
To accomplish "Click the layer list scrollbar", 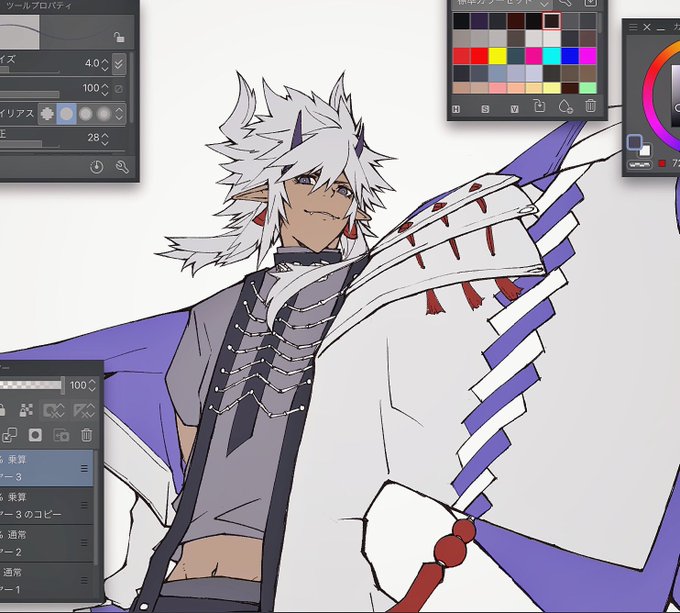I will tap(97, 508).
